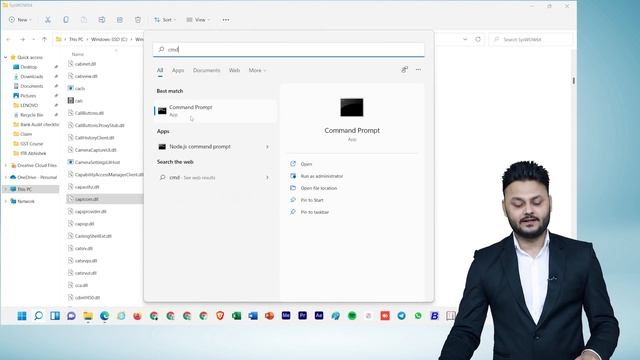Image resolution: width=640 pixels, height=360 pixels.
Task: Click This PC in the address breadcrumb
Action: coord(76,39)
